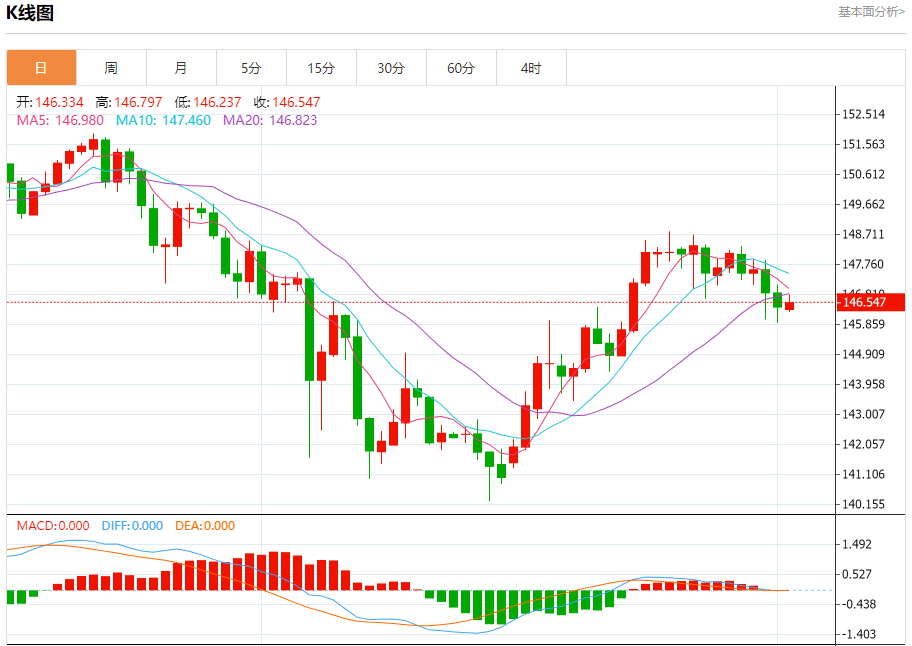The image size is (912, 646).
Task: Click the 1.492 MACD axis label
Action: click(857, 544)
